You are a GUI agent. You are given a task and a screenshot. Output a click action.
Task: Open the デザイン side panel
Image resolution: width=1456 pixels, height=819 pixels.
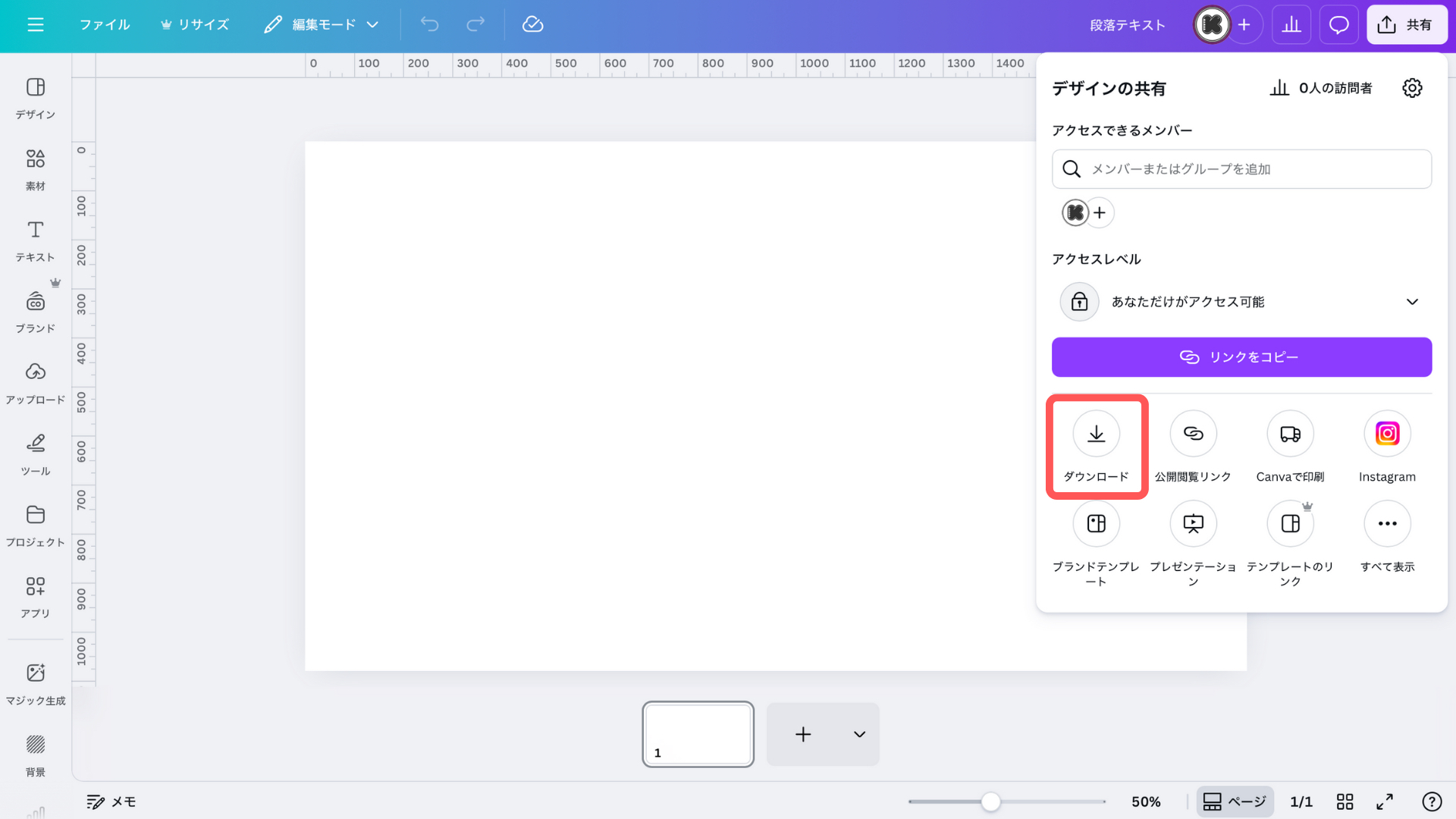(x=36, y=99)
